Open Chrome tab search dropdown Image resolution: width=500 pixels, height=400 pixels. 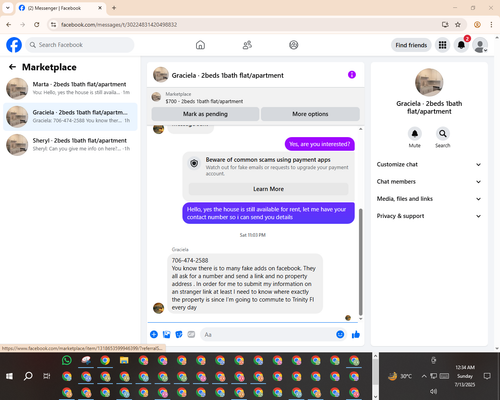point(8,8)
